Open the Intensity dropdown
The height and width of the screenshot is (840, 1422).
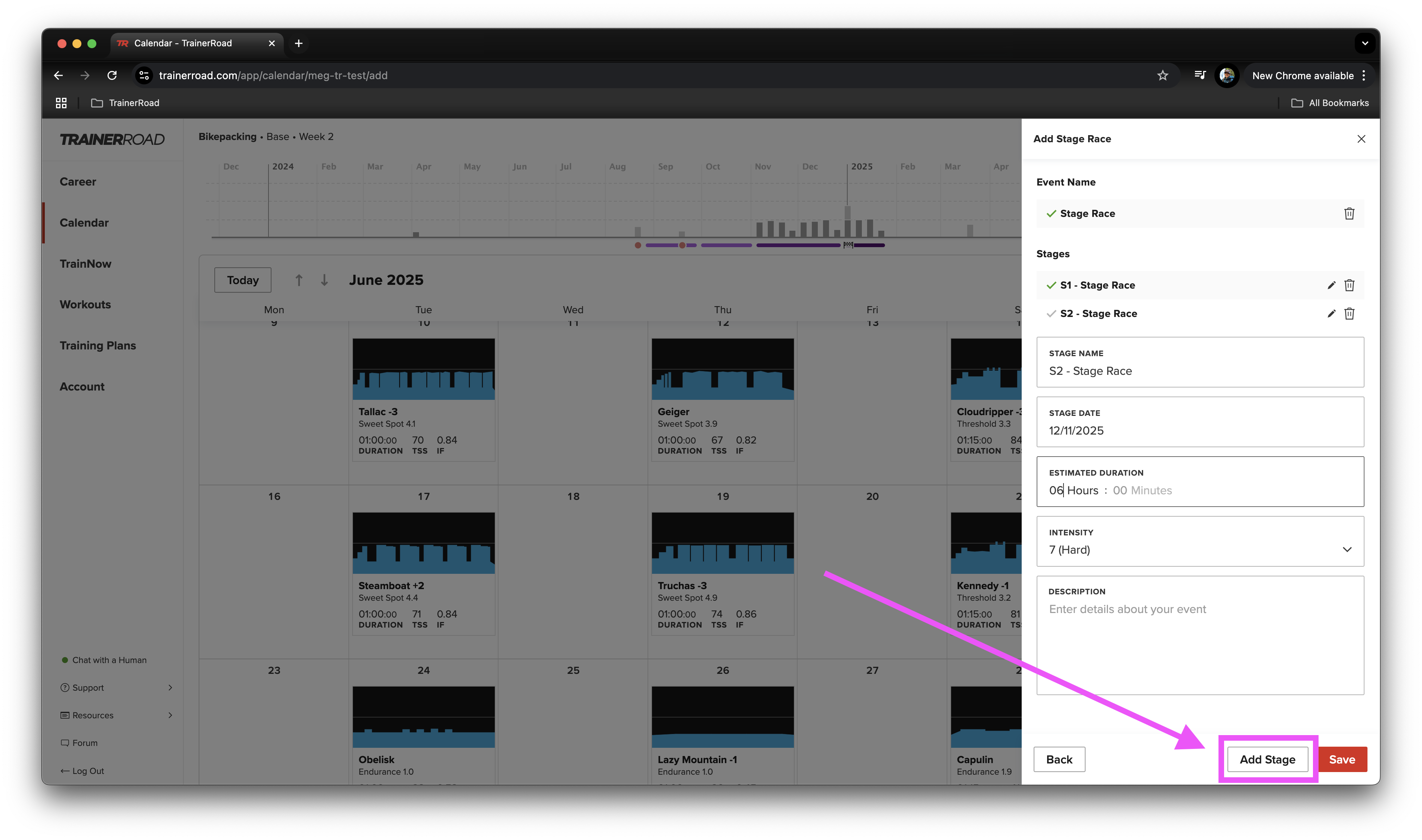point(1200,541)
